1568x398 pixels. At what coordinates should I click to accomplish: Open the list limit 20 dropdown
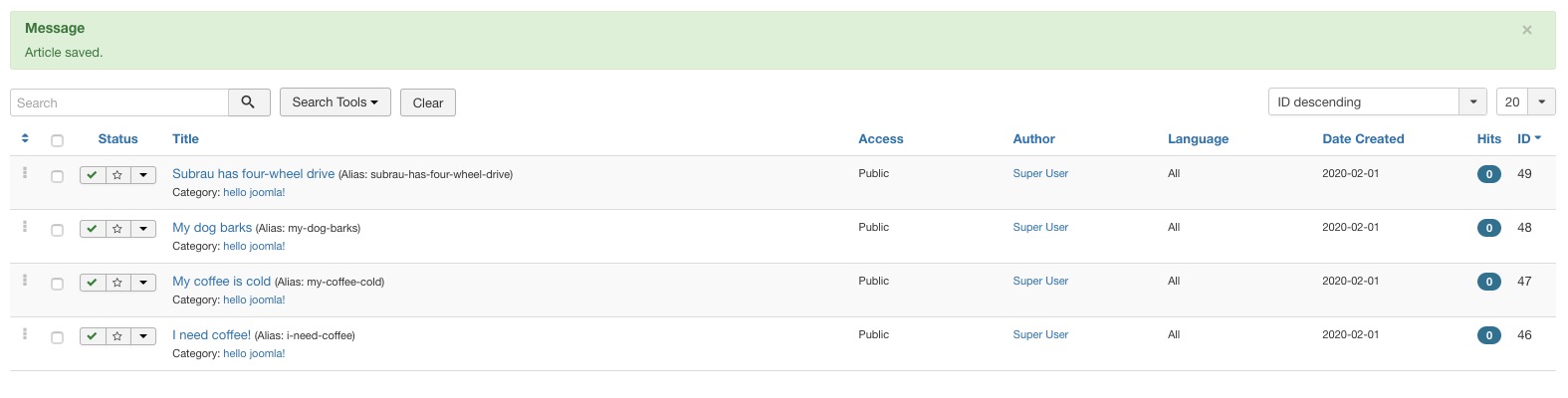pyautogui.click(x=1525, y=101)
